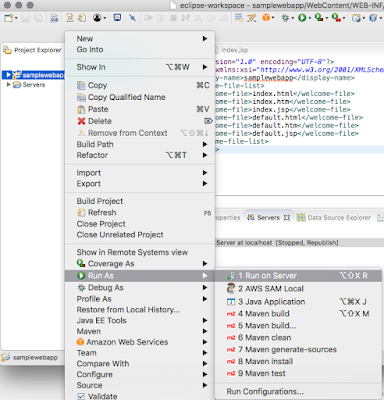The image size is (384, 400).
Task: Open the Source submenu
Action: click(x=140, y=385)
